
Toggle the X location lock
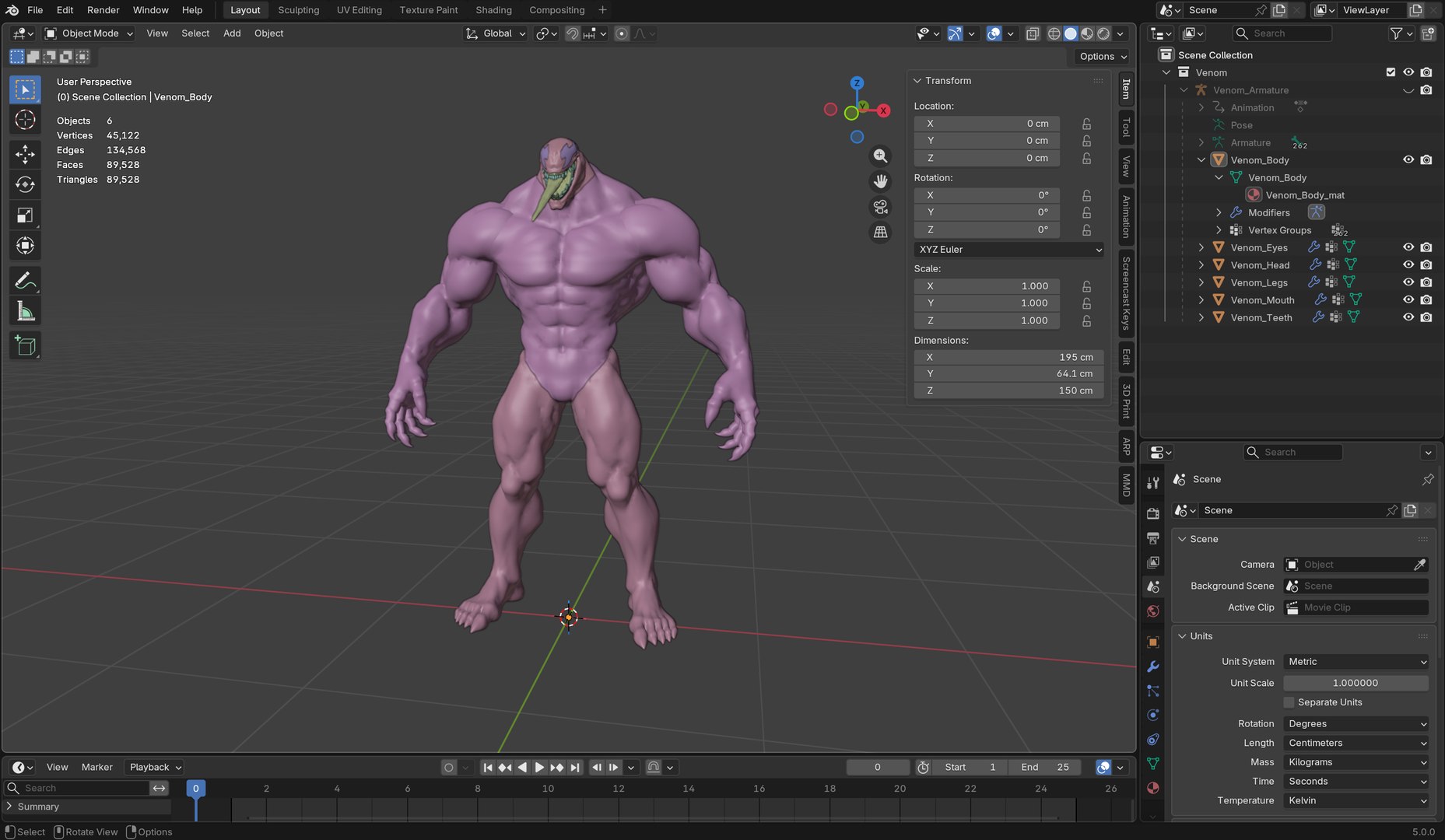(x=1086, y=124)
